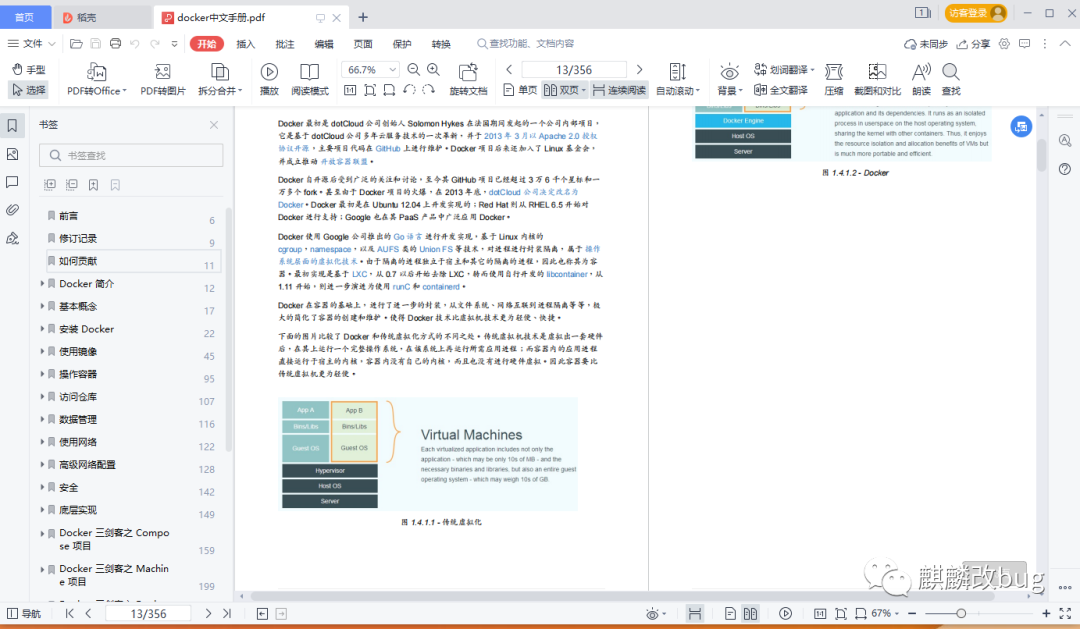1080x629 pixels.
Task: Toggle 导航 navigation pane in status bar
Action: pyautogui.click(x=24, y=613)
